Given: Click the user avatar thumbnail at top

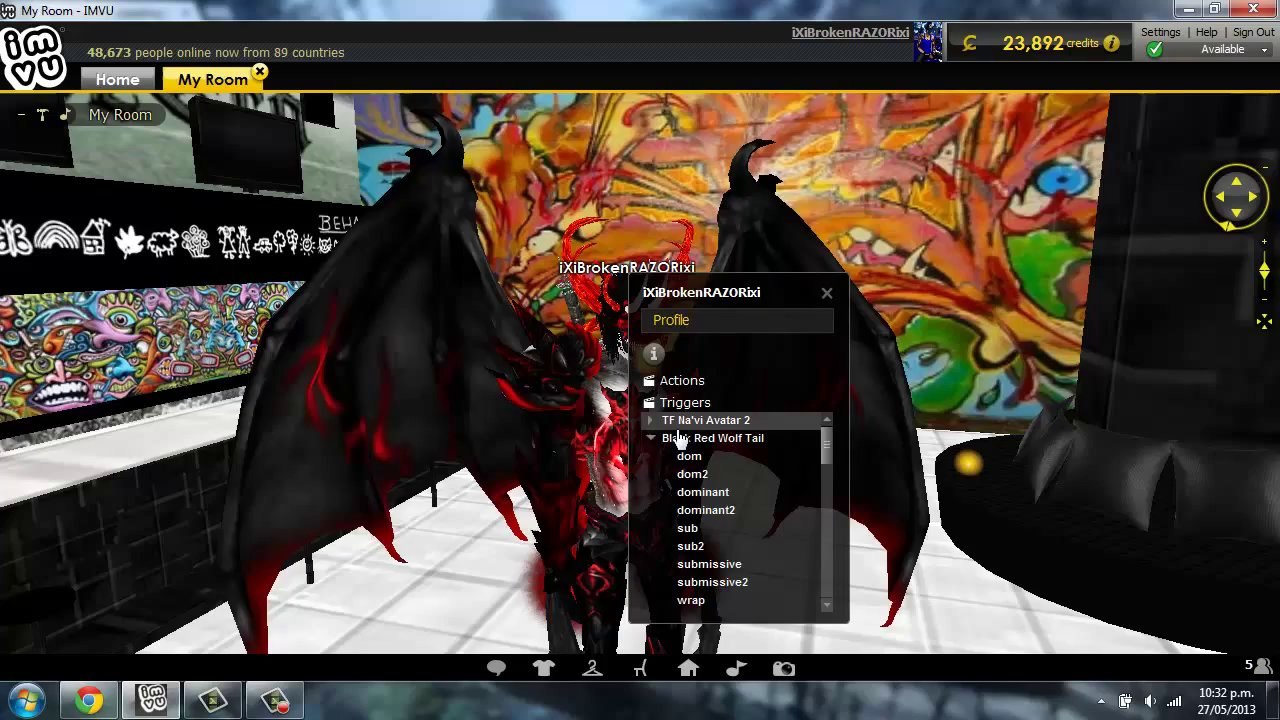Looking at the screenshot, I should [x=928, y=42].
